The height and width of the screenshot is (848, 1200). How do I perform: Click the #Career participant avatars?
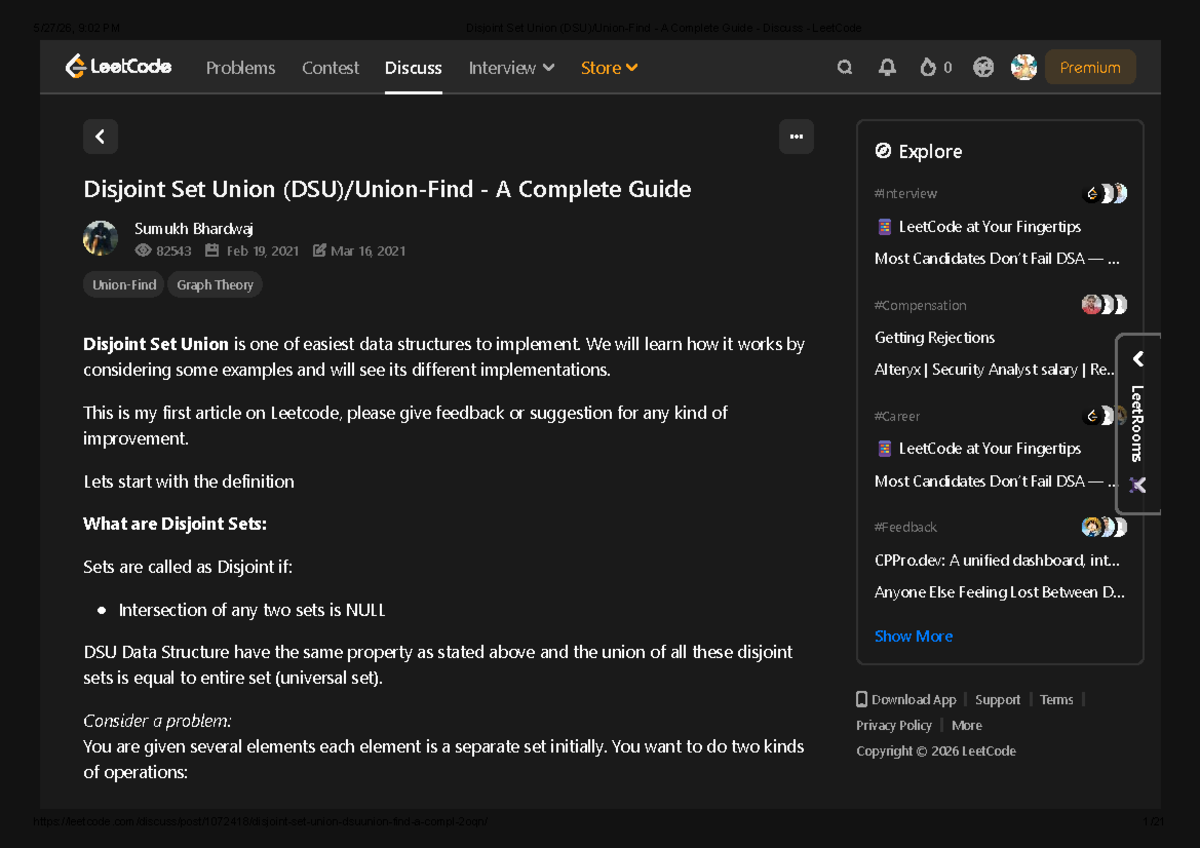[x=1106, y=416]
